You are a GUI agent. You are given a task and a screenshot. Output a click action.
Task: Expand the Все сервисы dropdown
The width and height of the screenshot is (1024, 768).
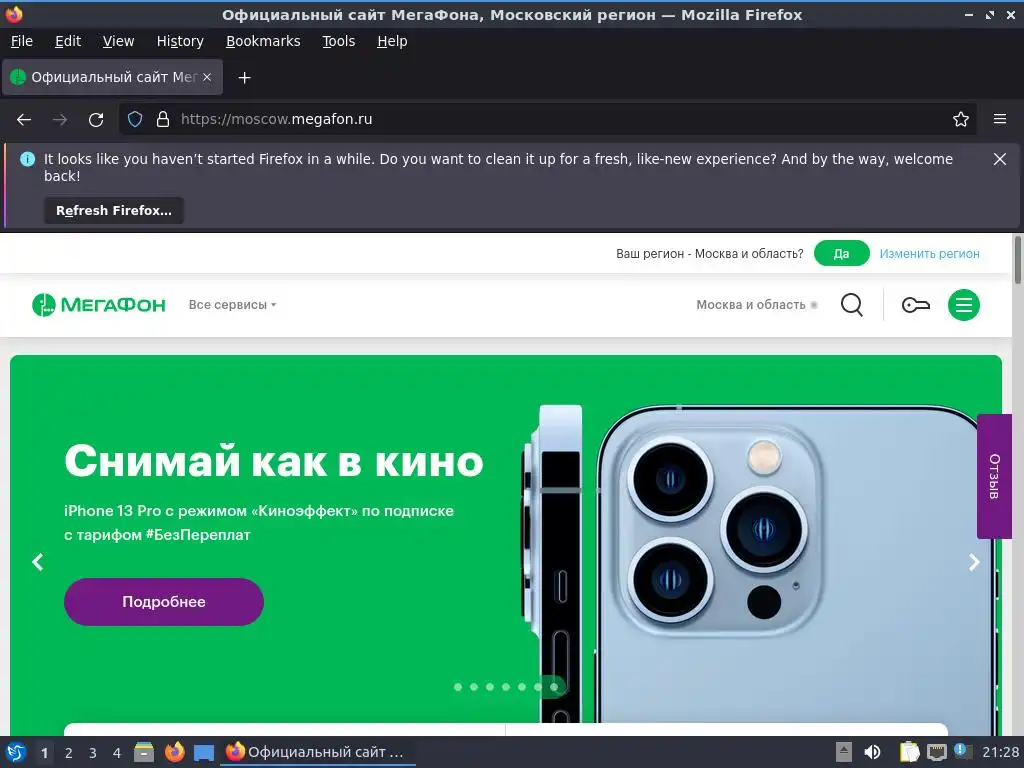[232, 305]
